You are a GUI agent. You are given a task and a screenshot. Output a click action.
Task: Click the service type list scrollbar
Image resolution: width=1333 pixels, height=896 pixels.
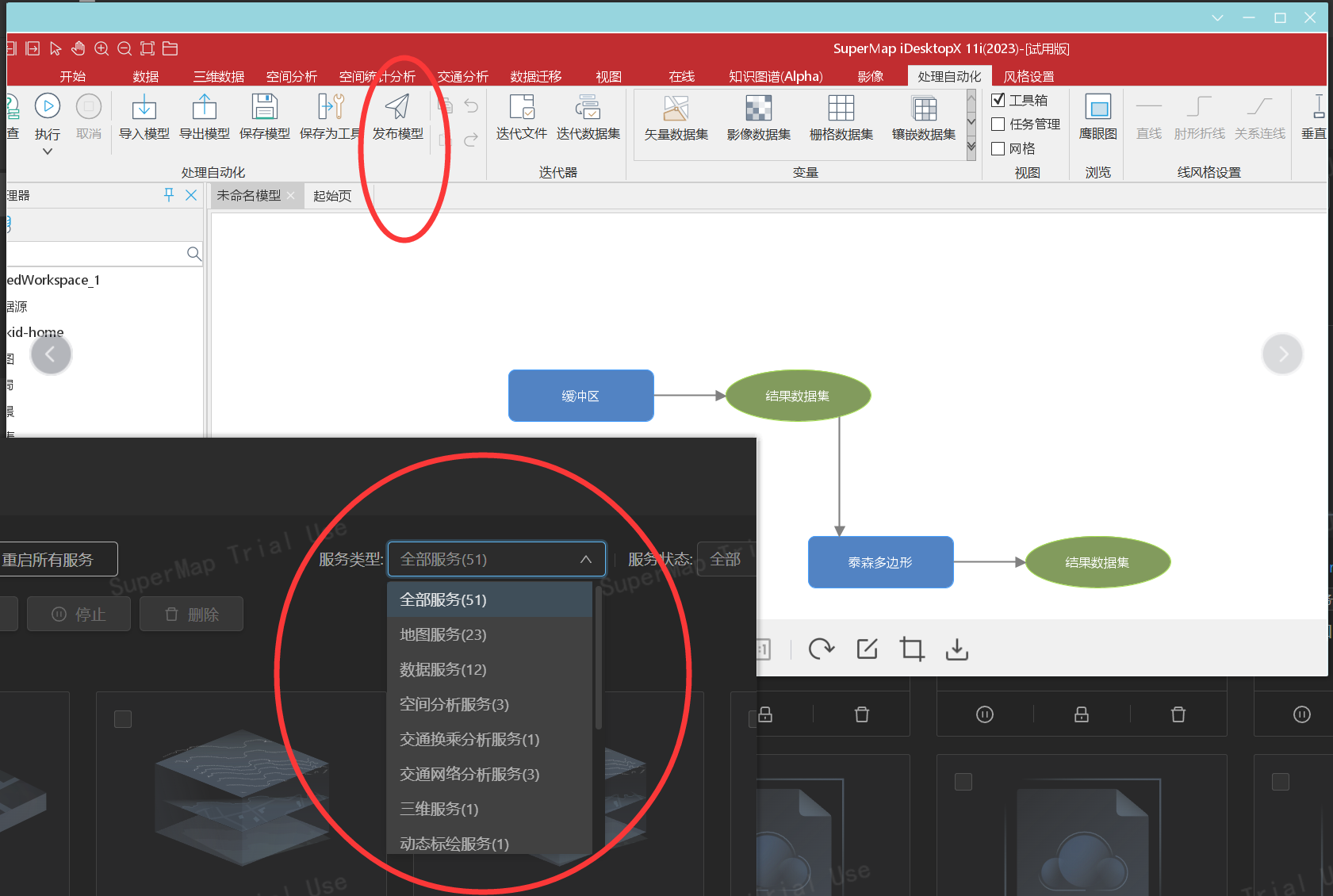click(x=598, y=658)
